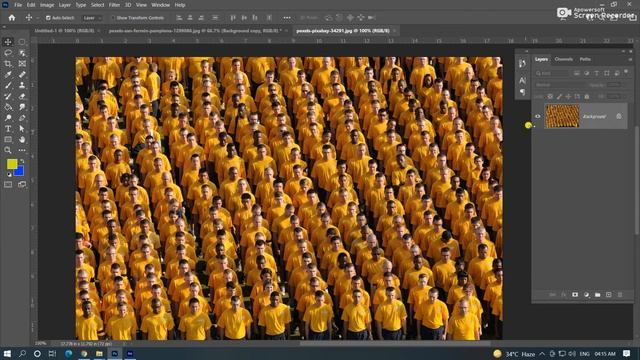The image size is (640, 360).
Task: Switch to the Untitled-1 document tab
Action: [x=64, y=31]
